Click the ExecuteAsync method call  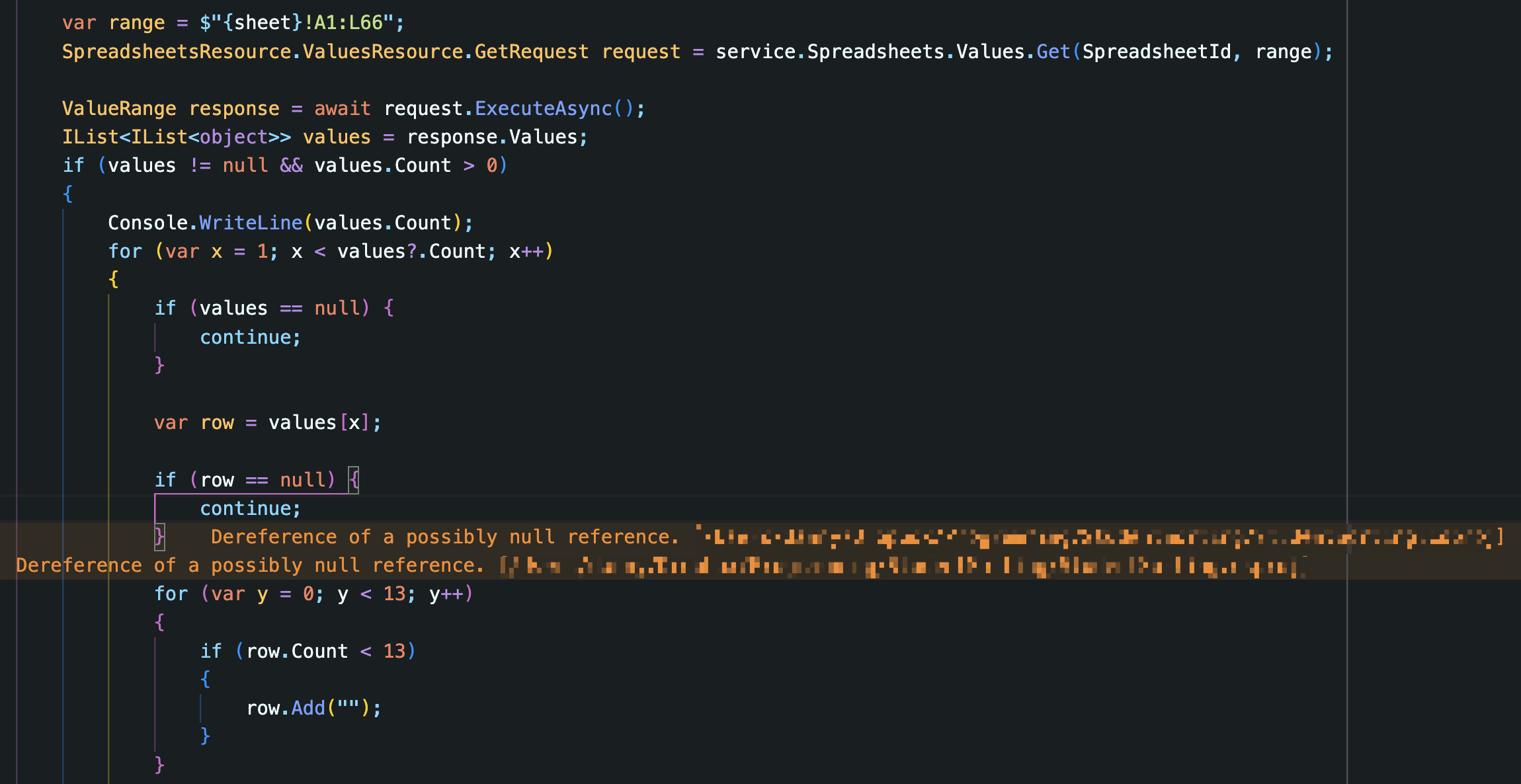coord(544,108)
